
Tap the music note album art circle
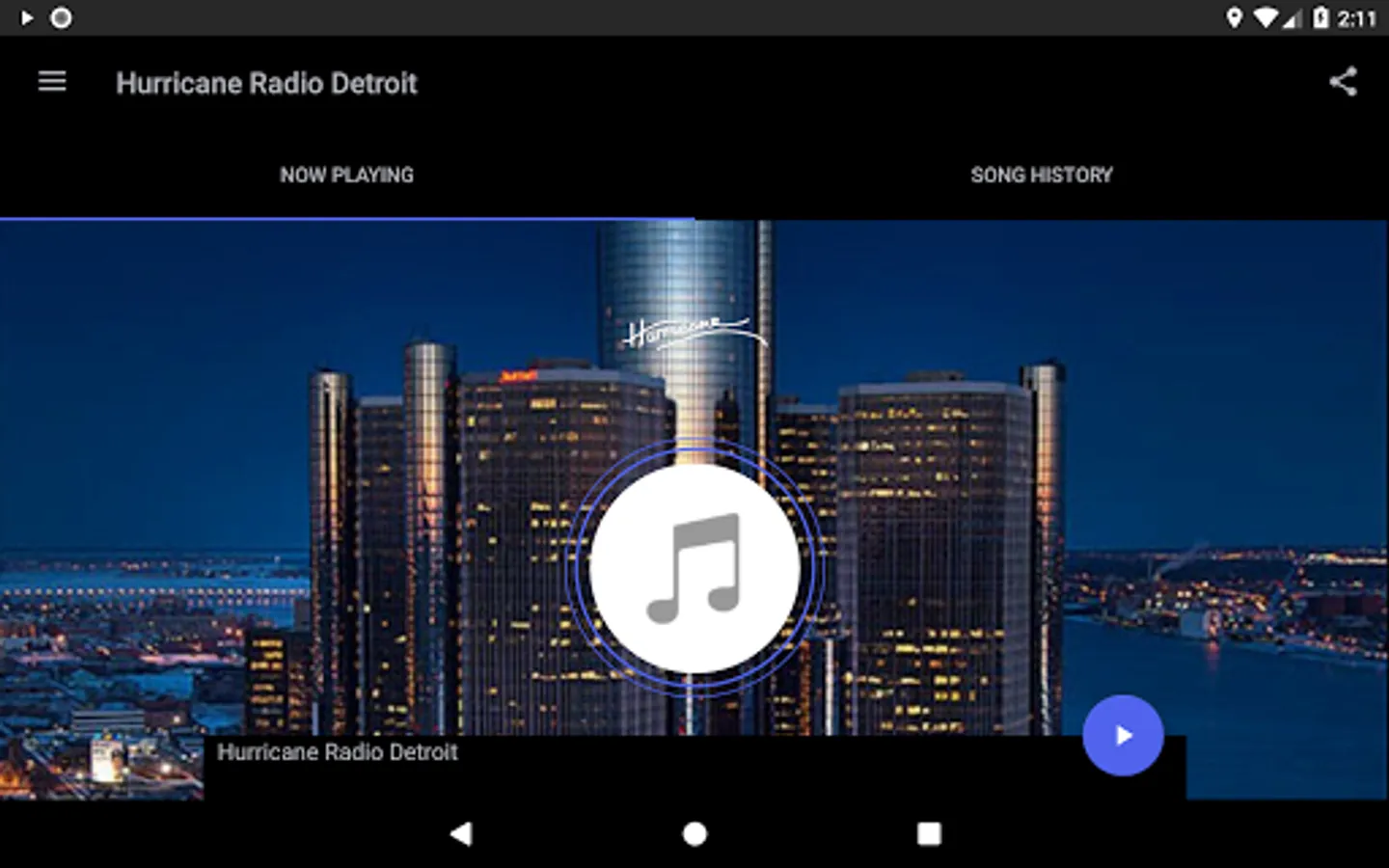tap(694, 569)
